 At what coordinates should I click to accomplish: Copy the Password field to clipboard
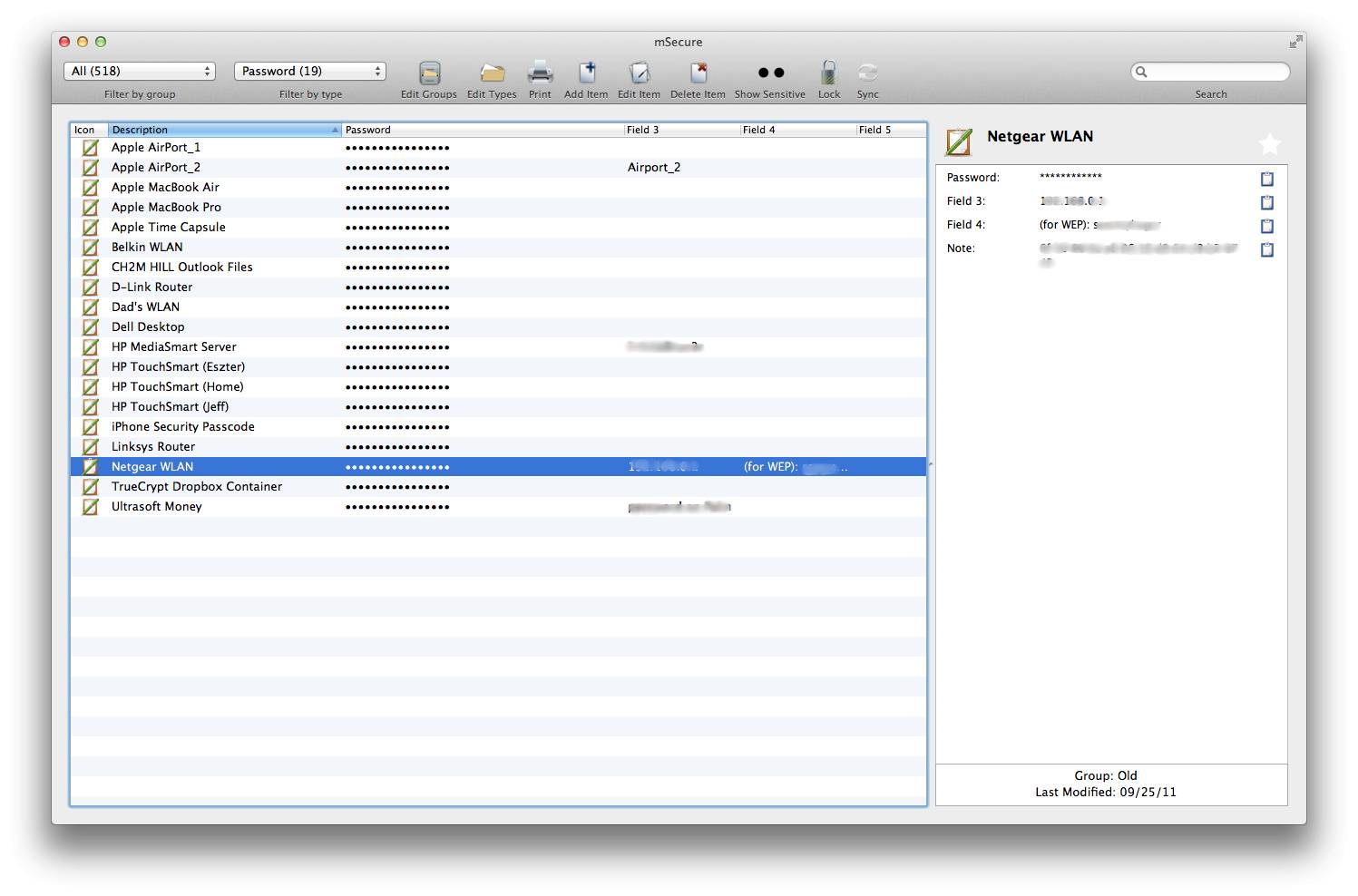[1267, 179]
